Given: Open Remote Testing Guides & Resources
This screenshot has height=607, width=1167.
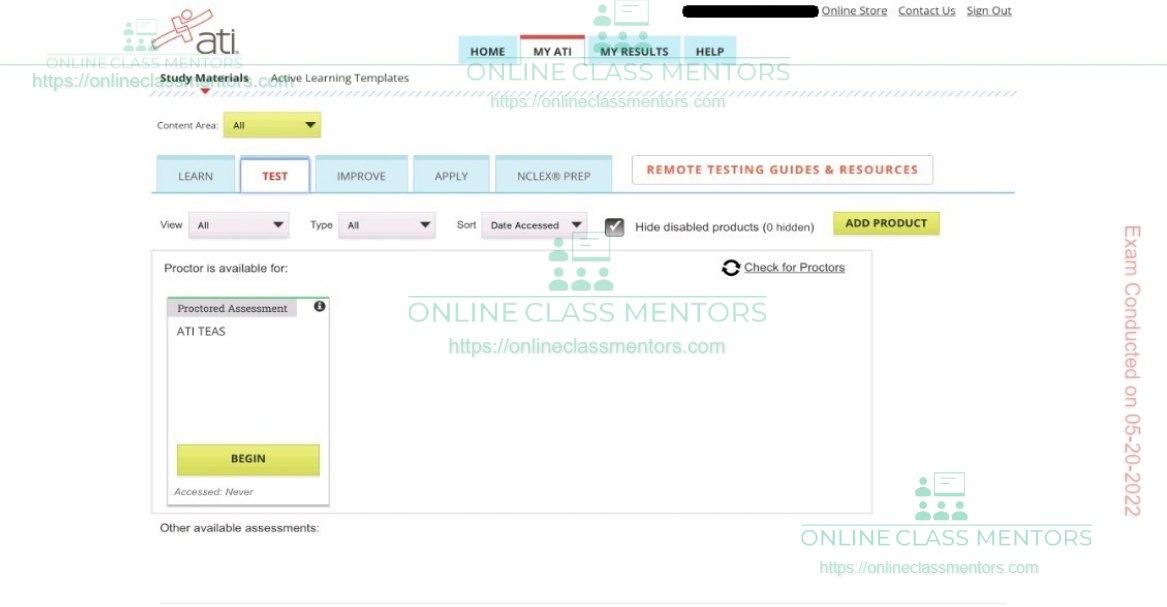Looking at the screenshot, I should tap(782, 170).
